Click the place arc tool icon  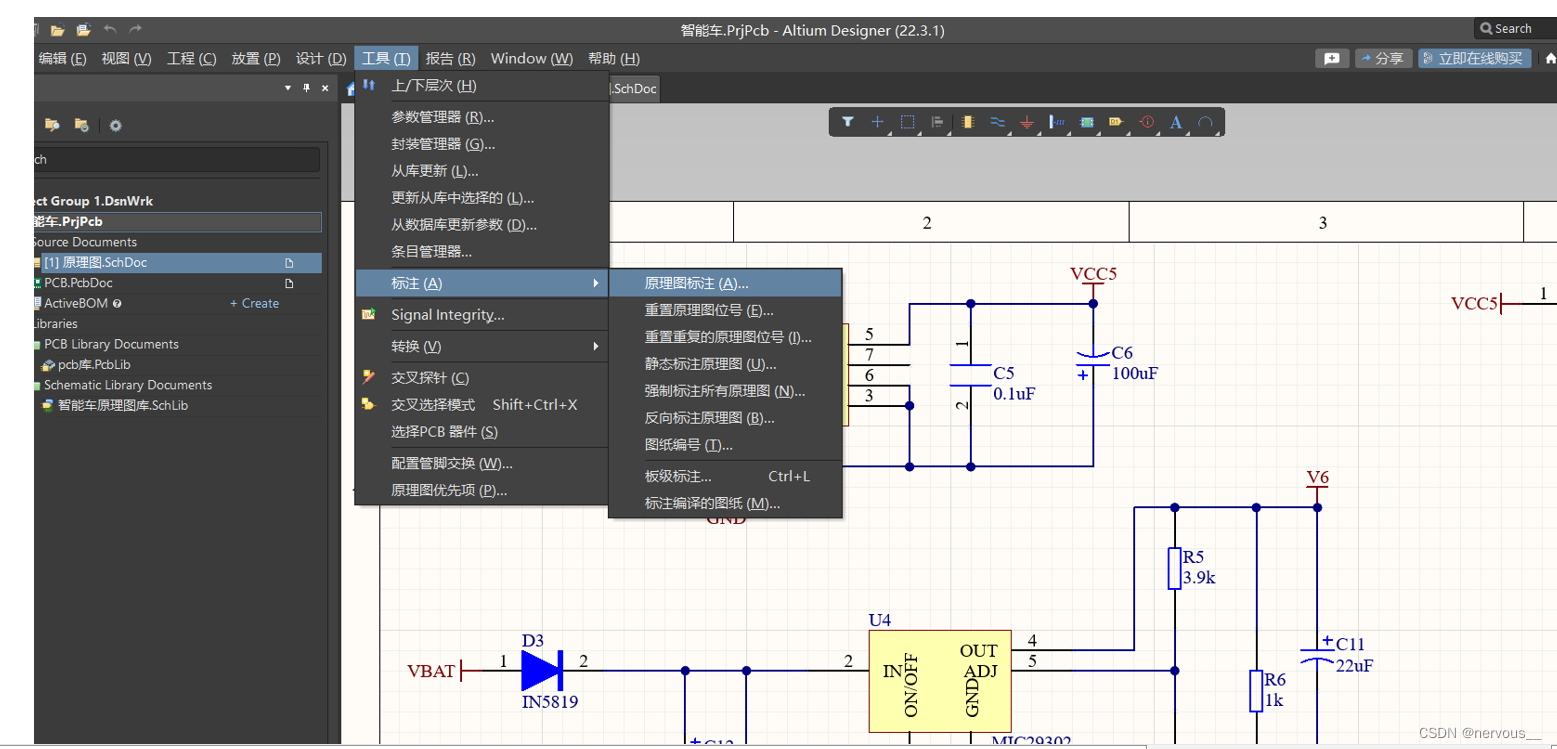1206,122
